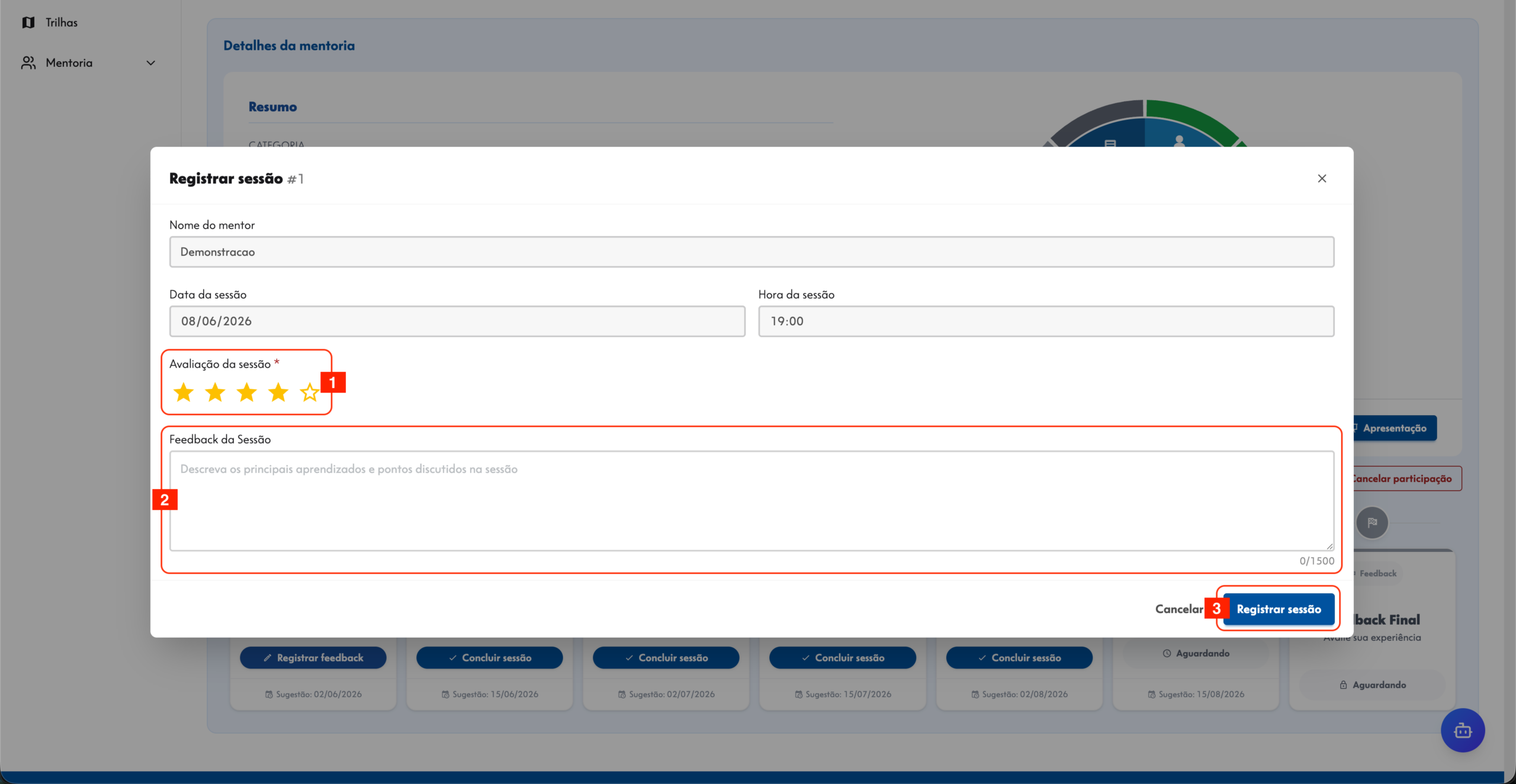Click Registrar feedback button behind dialog
Viewport: 1516px width, 784px height.
313,657
